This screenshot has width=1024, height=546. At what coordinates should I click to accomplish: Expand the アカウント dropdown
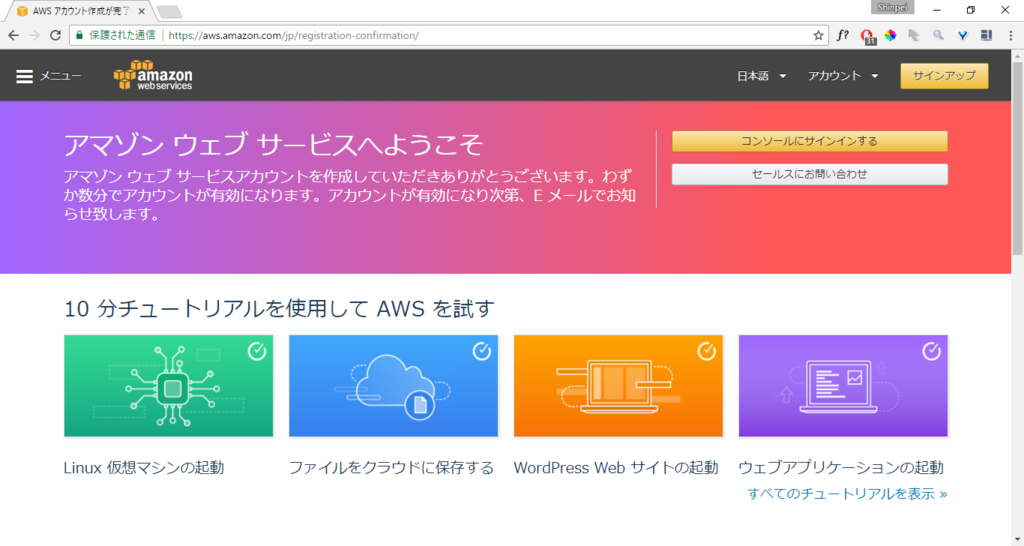pyautogui.click(x=842, y=76)
